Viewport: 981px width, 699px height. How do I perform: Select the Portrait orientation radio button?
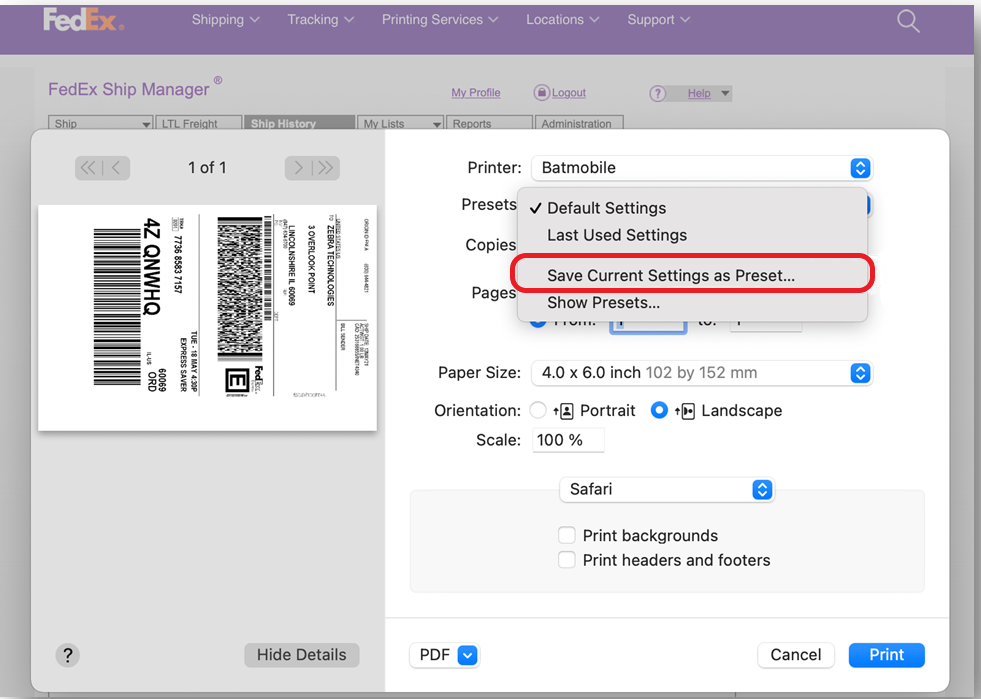click(538, 410)
